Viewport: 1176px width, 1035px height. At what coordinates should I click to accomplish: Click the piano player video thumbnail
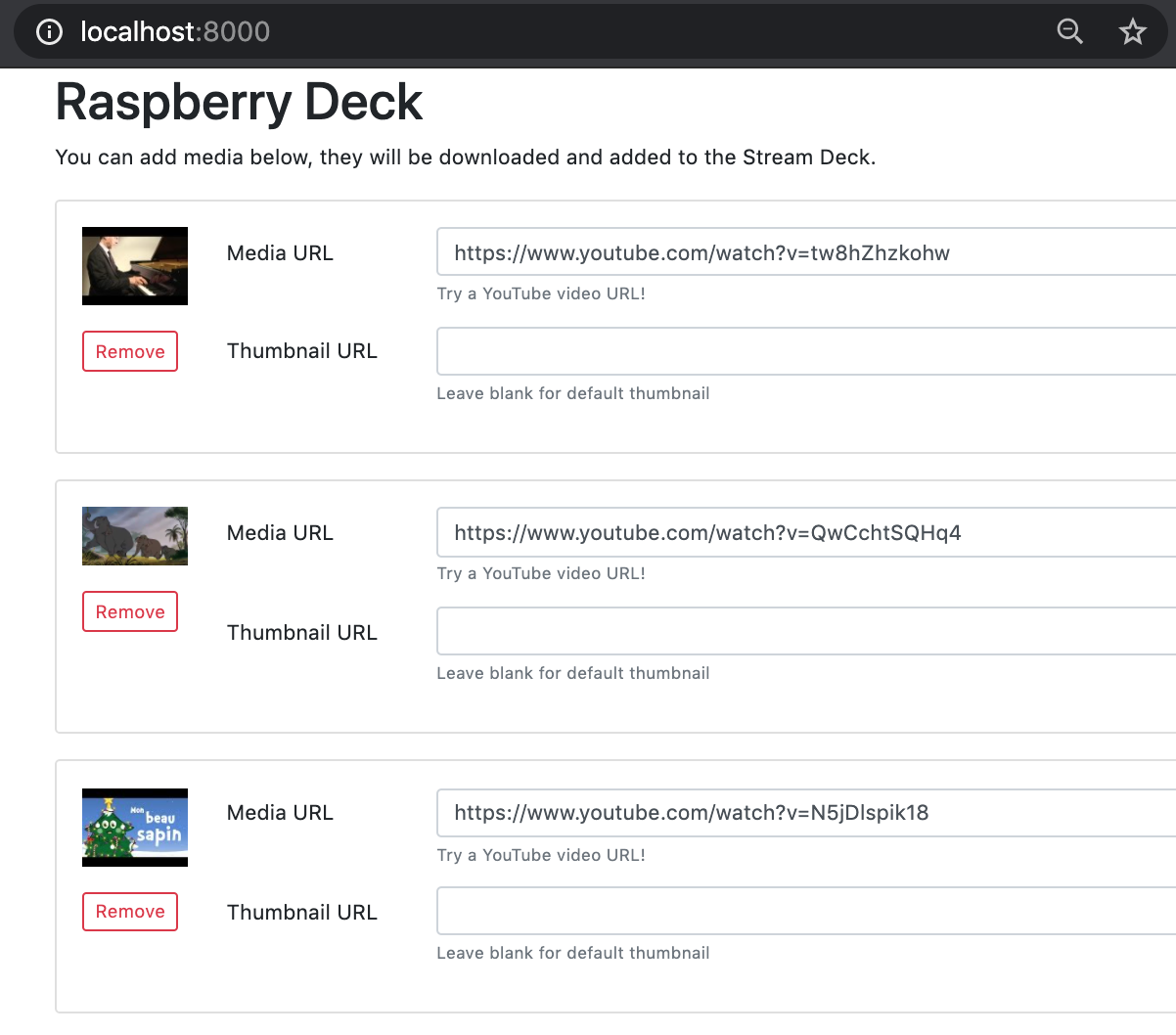pyautogui.click(x=135, y=266)
